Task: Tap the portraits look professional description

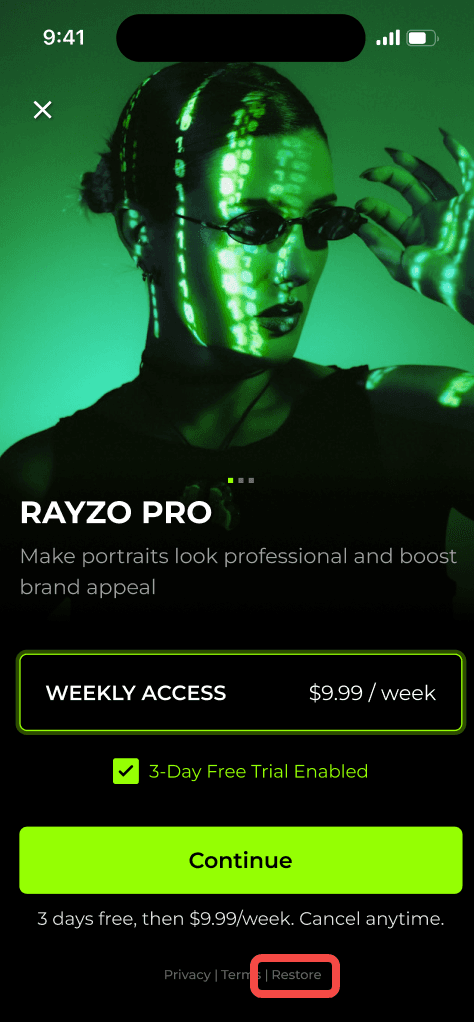Action: pos(238,572)
